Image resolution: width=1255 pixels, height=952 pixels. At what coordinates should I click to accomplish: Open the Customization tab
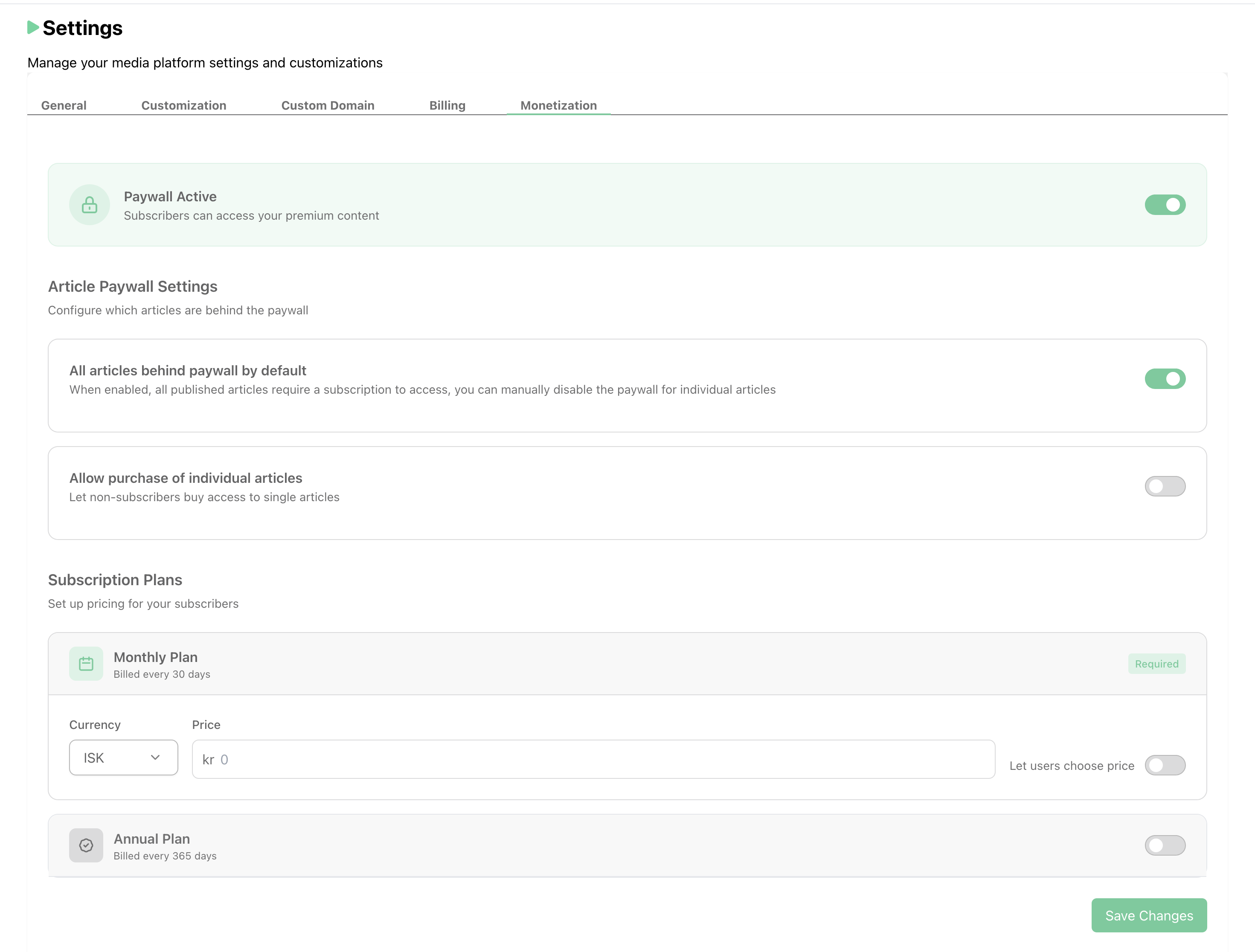183,105
